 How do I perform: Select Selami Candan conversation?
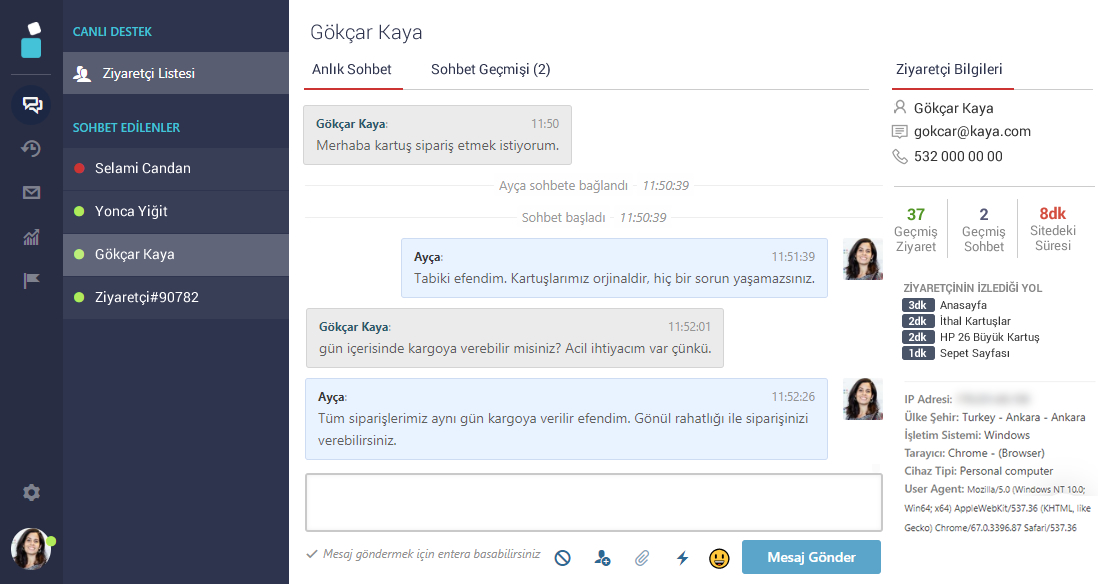click(142, 168)
